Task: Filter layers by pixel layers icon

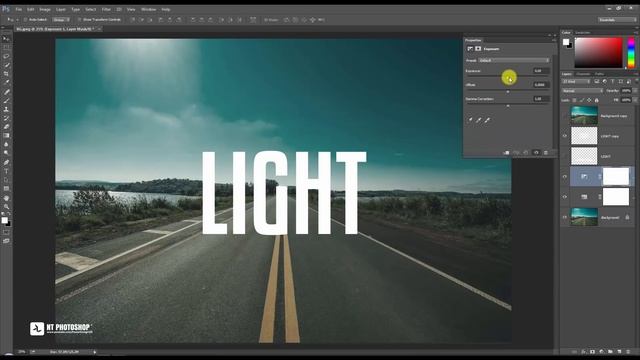Action: (597, 82)
